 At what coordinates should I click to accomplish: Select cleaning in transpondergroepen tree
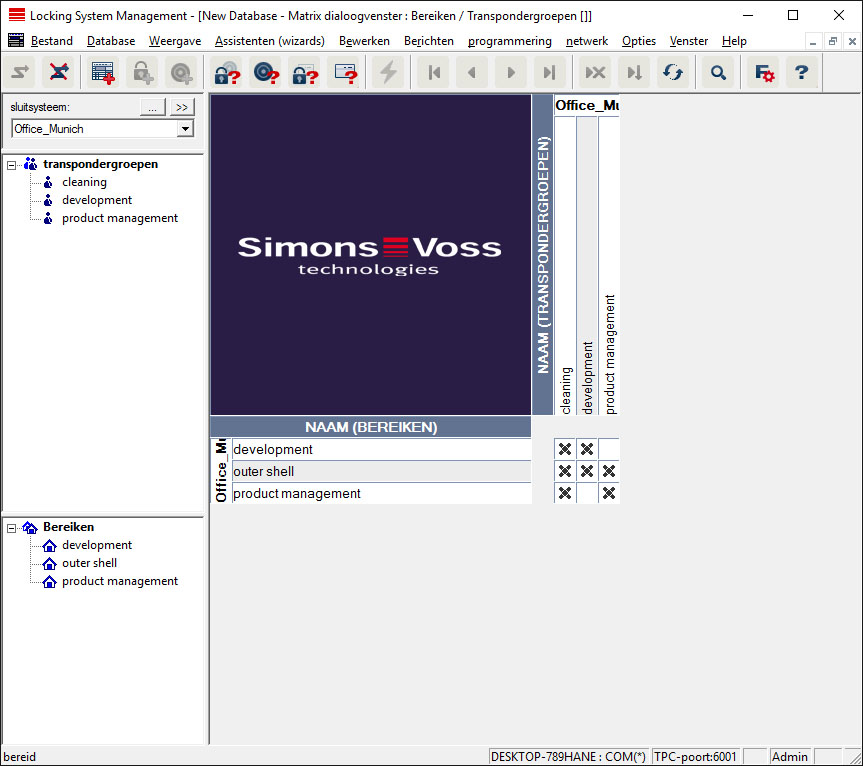(84, 182)
